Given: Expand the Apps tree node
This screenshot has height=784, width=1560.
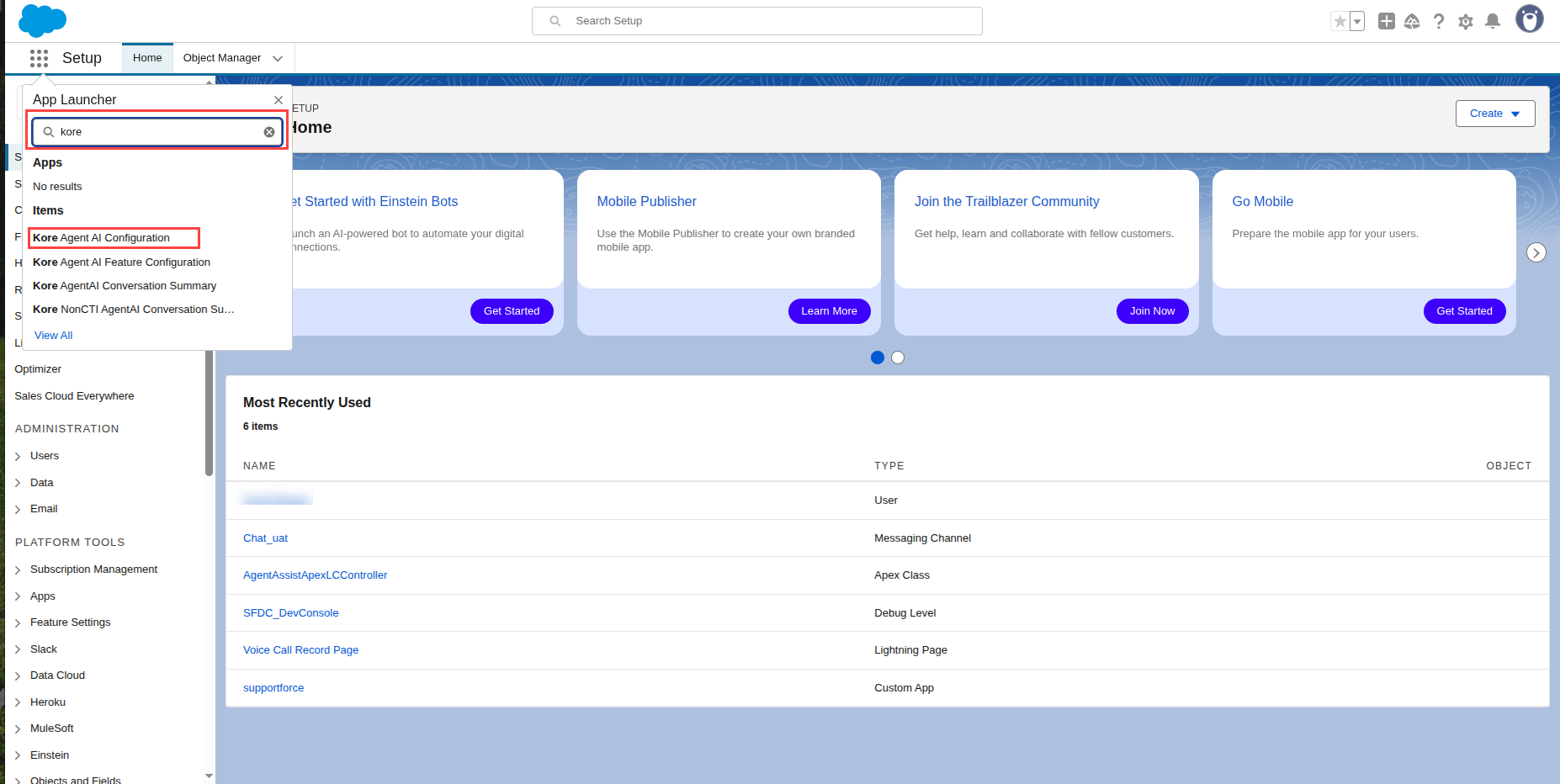Looking at the screenshot, I should 18,597.
